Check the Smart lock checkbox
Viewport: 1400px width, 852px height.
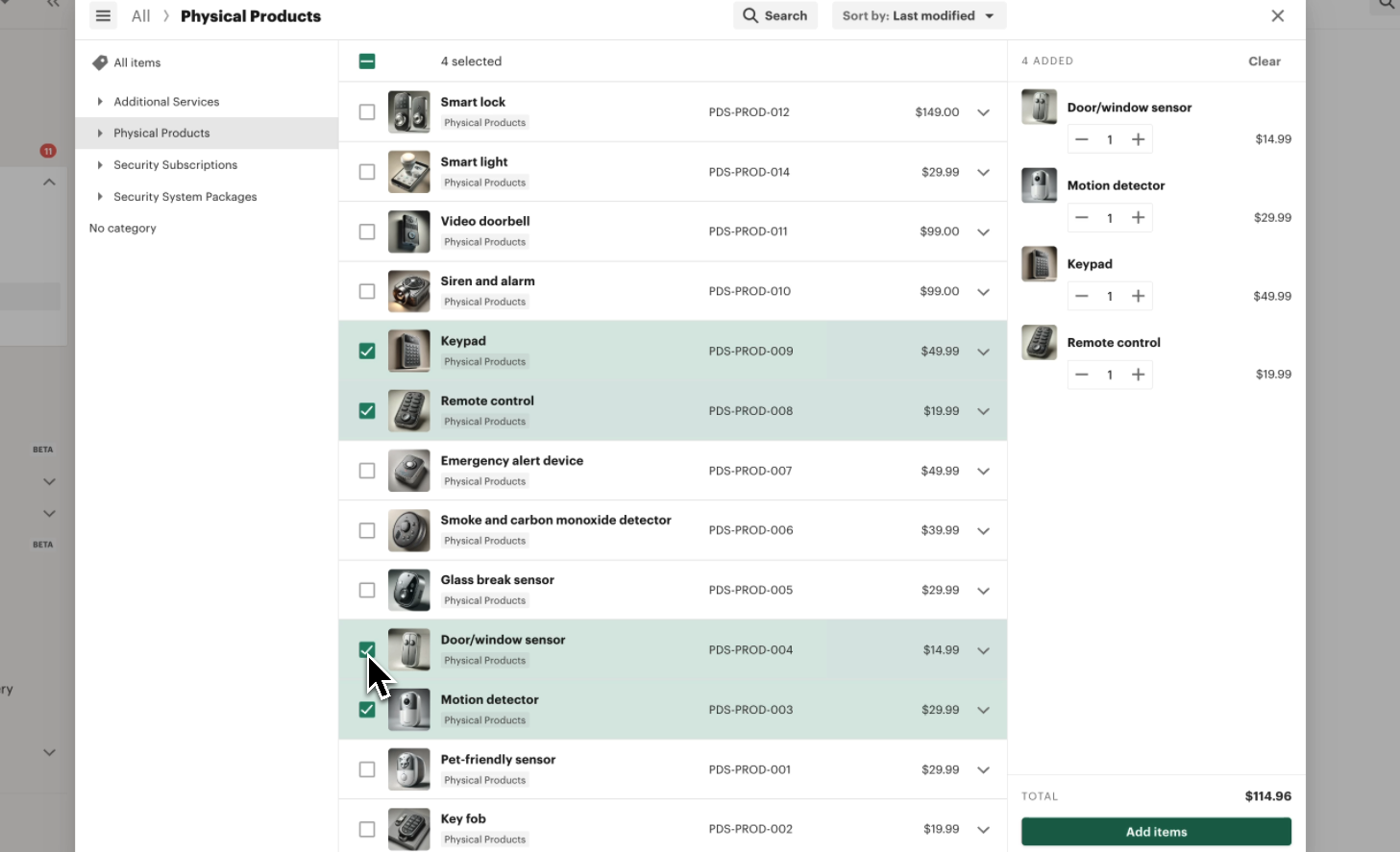click(367, 112)
